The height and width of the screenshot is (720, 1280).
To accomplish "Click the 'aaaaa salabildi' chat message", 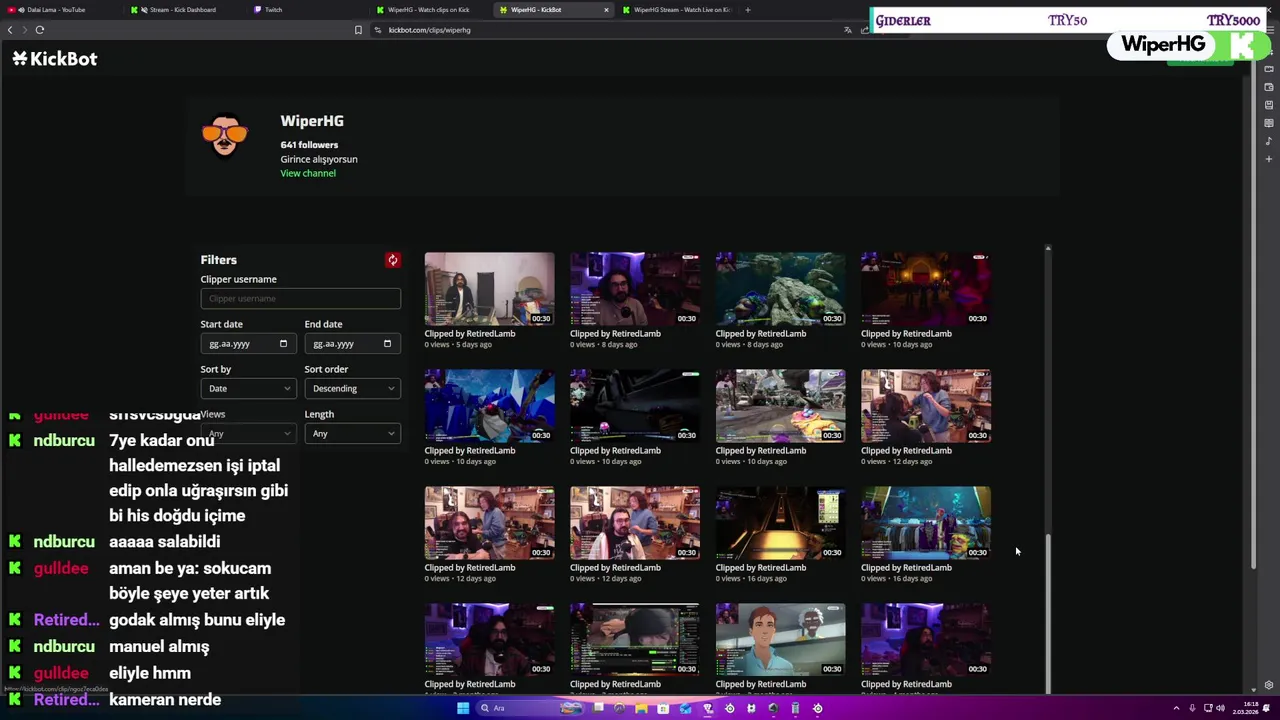I will (164, 541).
